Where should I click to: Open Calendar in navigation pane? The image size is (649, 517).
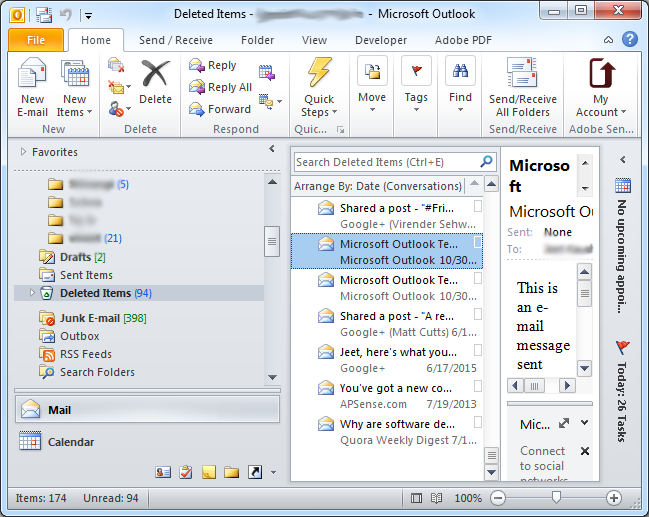point(70,442)
